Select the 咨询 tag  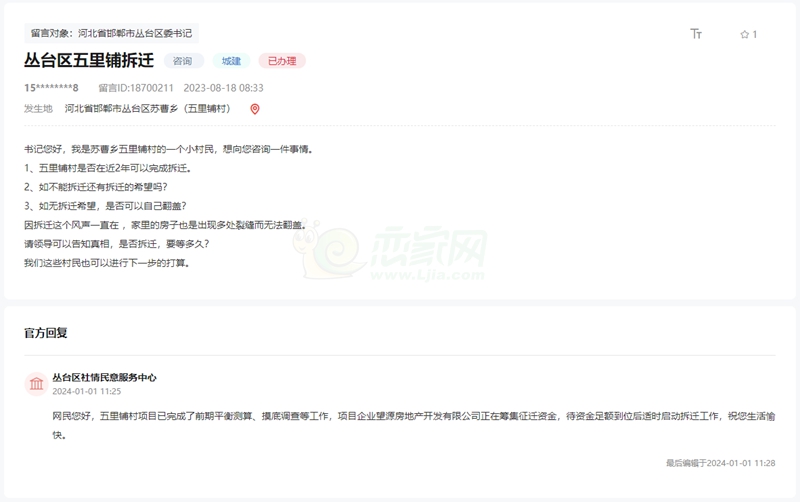coord(183,61)
